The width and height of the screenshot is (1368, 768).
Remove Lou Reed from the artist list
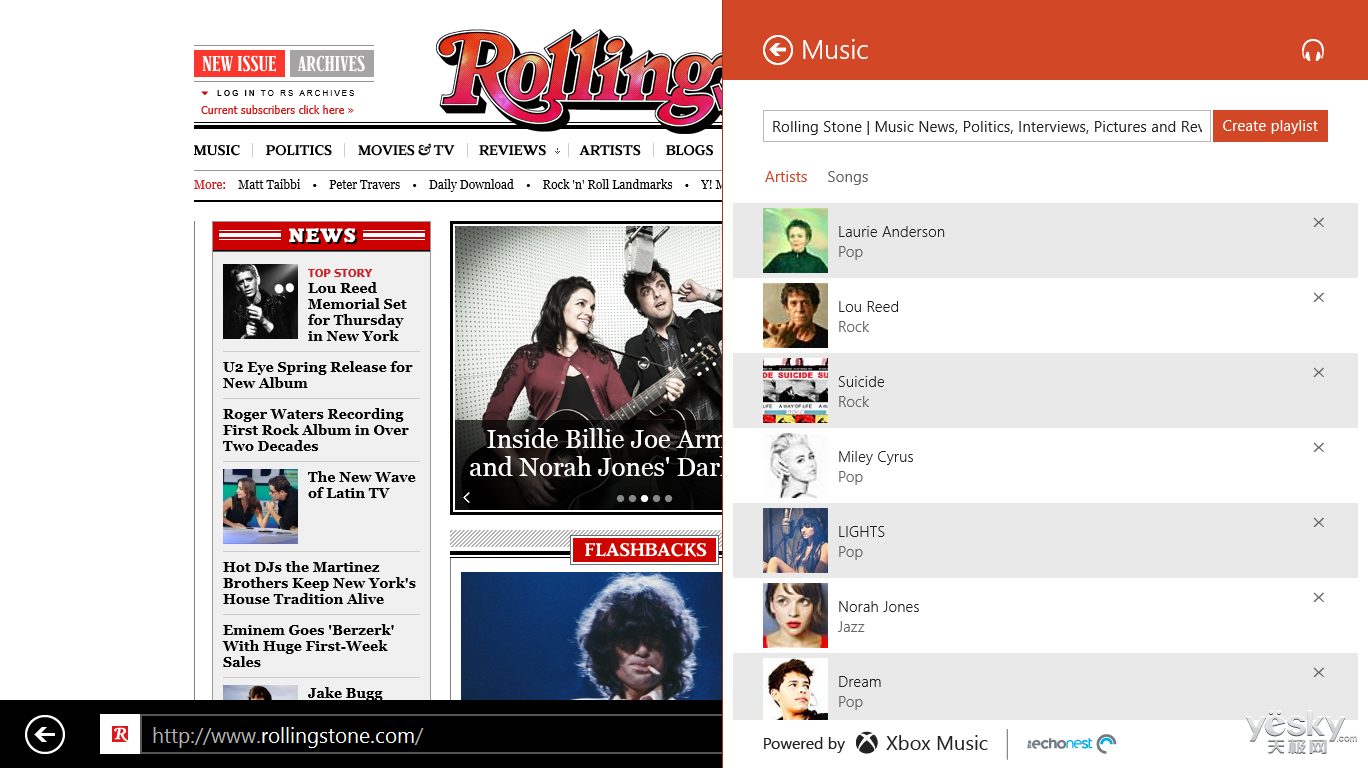pyautogui.click(x=1318, y=298)
